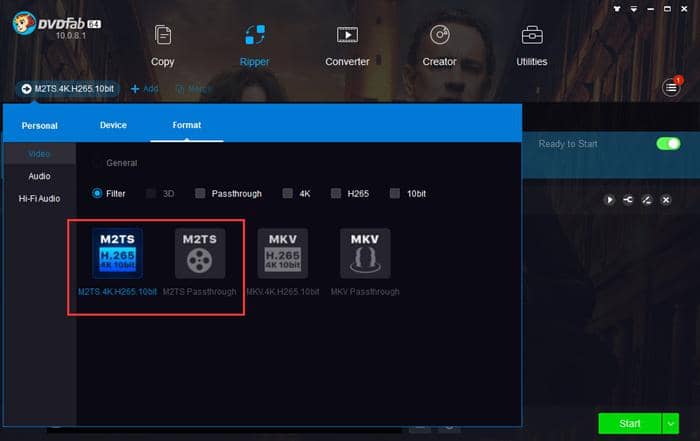Switch to the Format tab
700x441 pixels.
187,125
